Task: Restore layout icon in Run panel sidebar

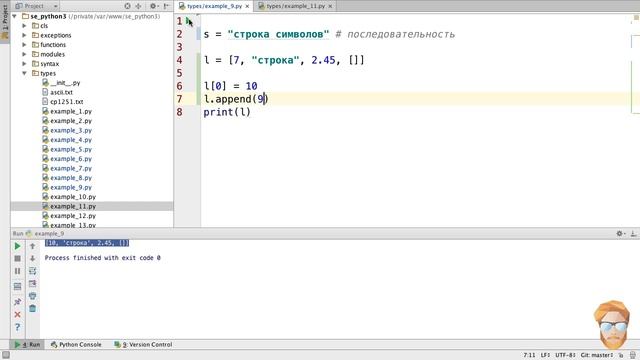Action: pyautogui.click(x=17, y=287)
